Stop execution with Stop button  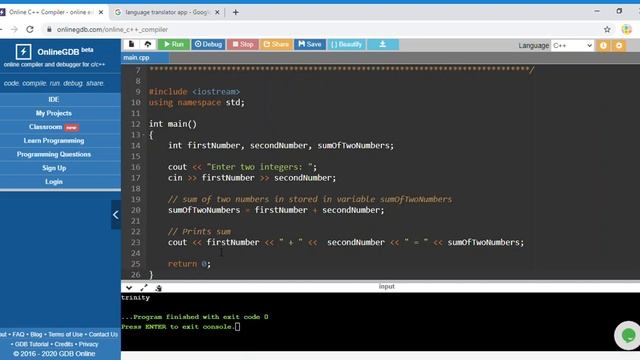pyautogui.click(x=243, y=44)
